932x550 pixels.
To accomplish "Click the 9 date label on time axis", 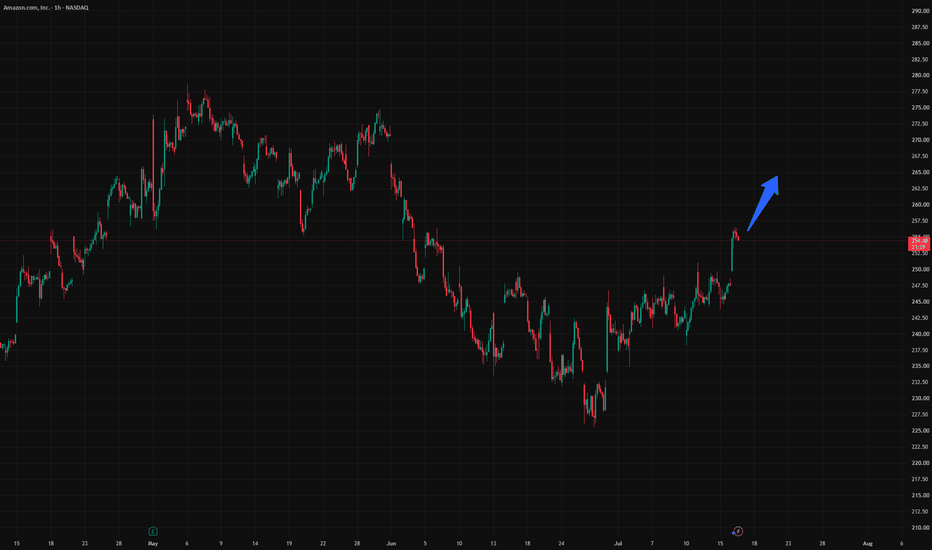I will tap(221, 543).
